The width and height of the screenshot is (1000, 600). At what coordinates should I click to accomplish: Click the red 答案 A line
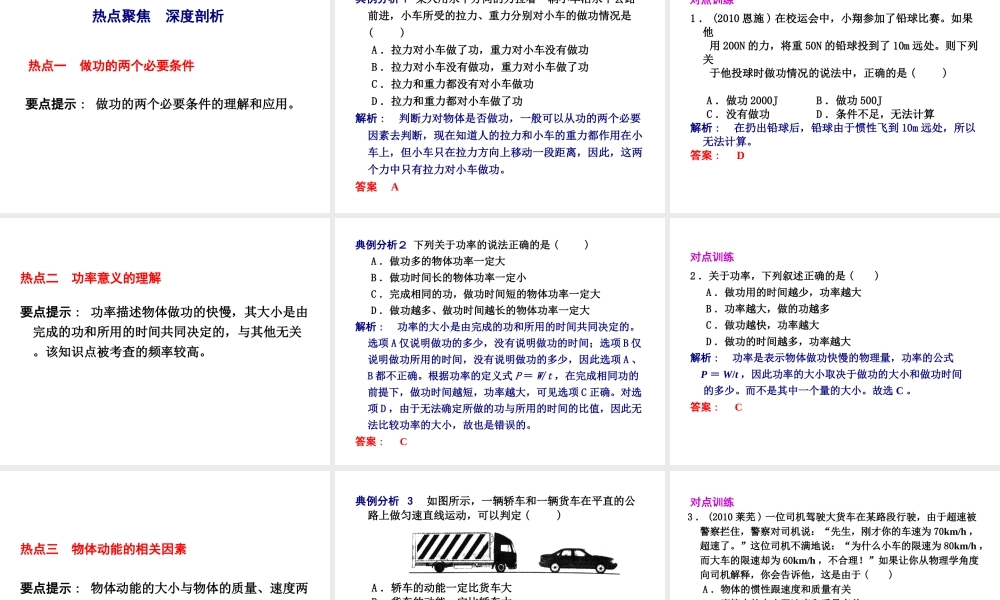[377, 187]
